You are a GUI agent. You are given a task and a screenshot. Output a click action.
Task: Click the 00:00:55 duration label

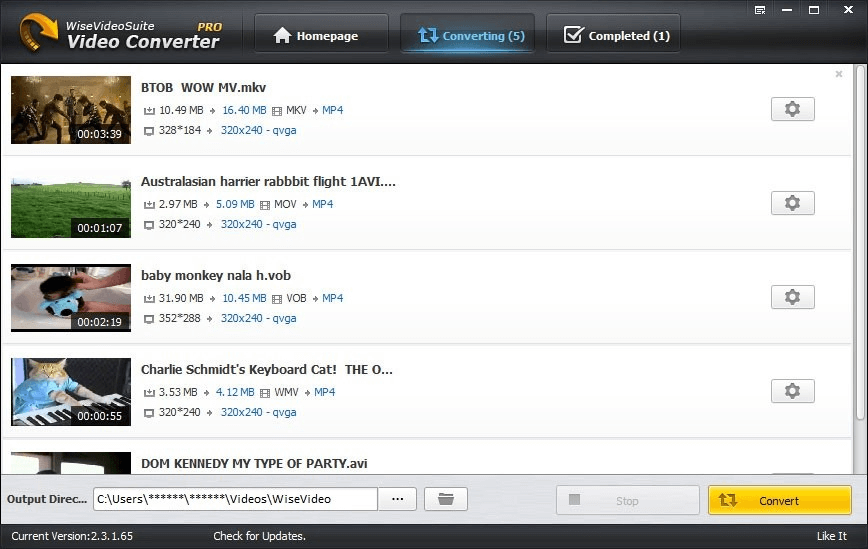pos(100,416)
